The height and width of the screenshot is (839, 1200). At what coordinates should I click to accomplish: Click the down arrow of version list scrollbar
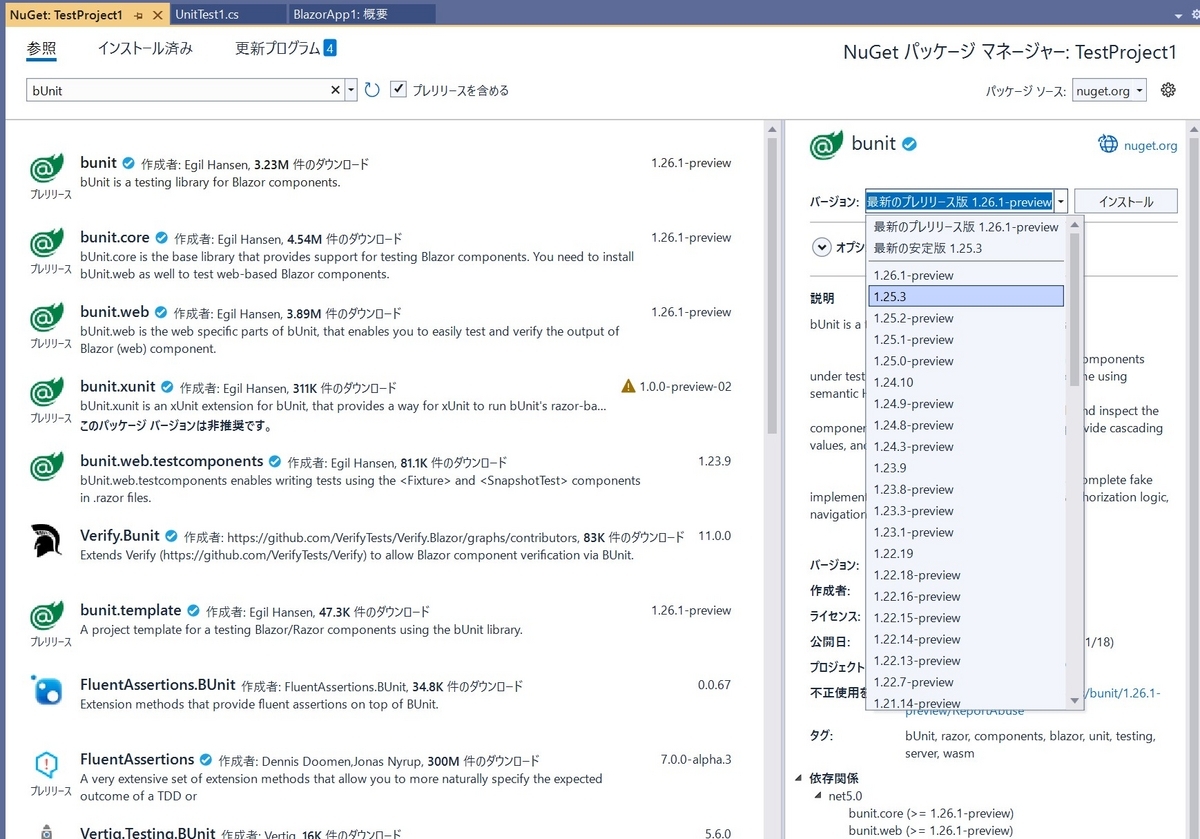click(x=1075, y=700)
